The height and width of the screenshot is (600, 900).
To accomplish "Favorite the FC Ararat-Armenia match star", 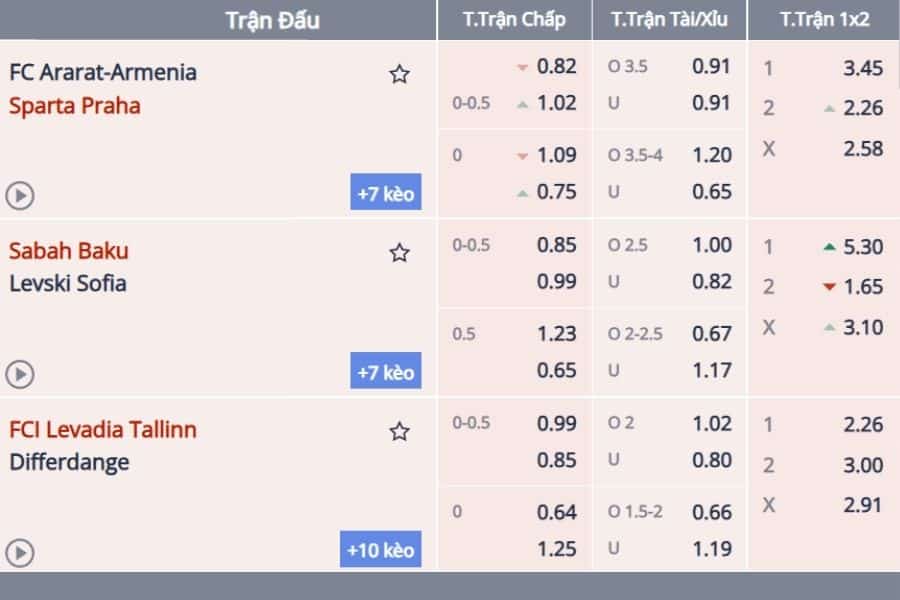I will point(399,74).
